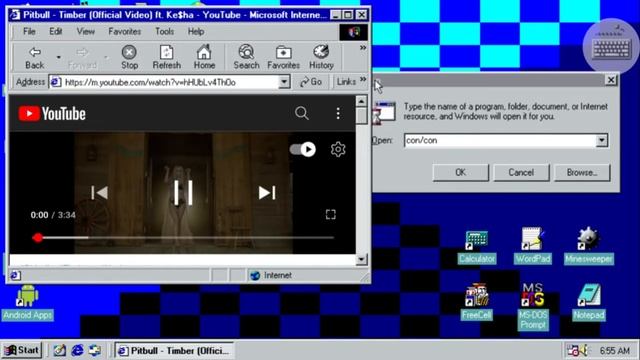This screenshot has height=360, width=640.
Task: Click the Pitbull - Timber taskbar button
Action: click(x=174, y=350)
